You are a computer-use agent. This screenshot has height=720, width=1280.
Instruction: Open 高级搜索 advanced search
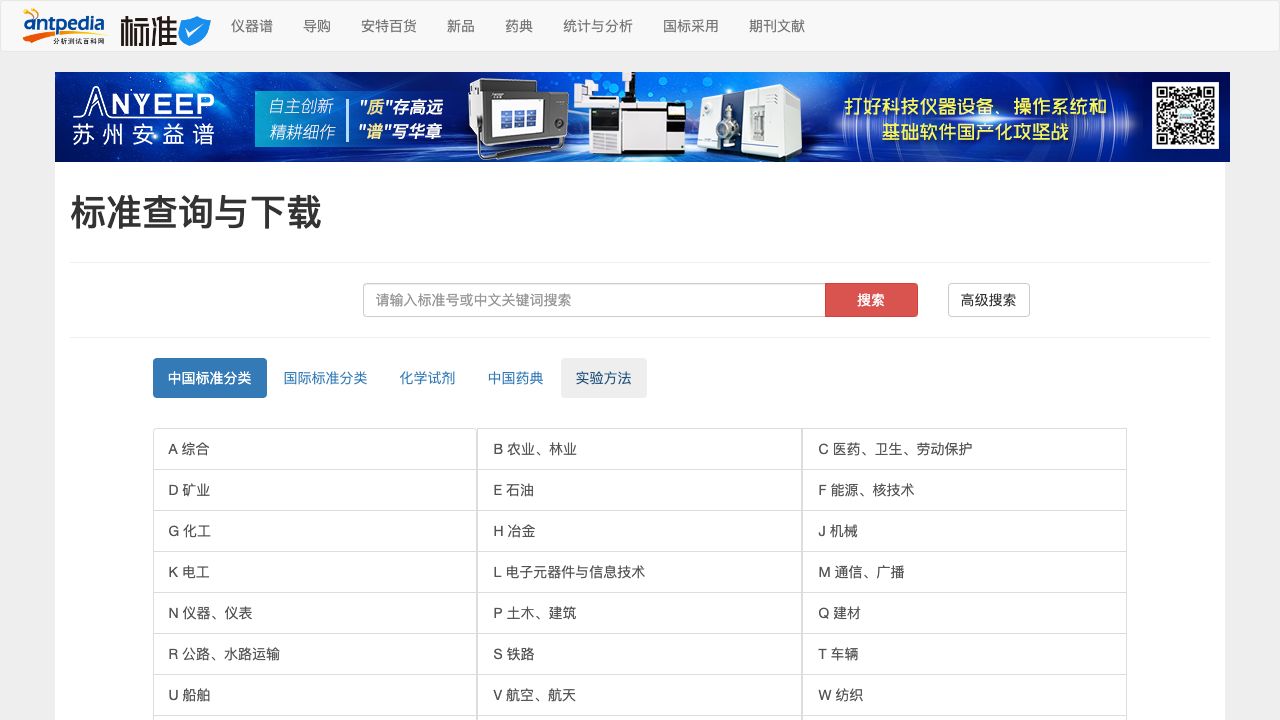coord(988,300)
